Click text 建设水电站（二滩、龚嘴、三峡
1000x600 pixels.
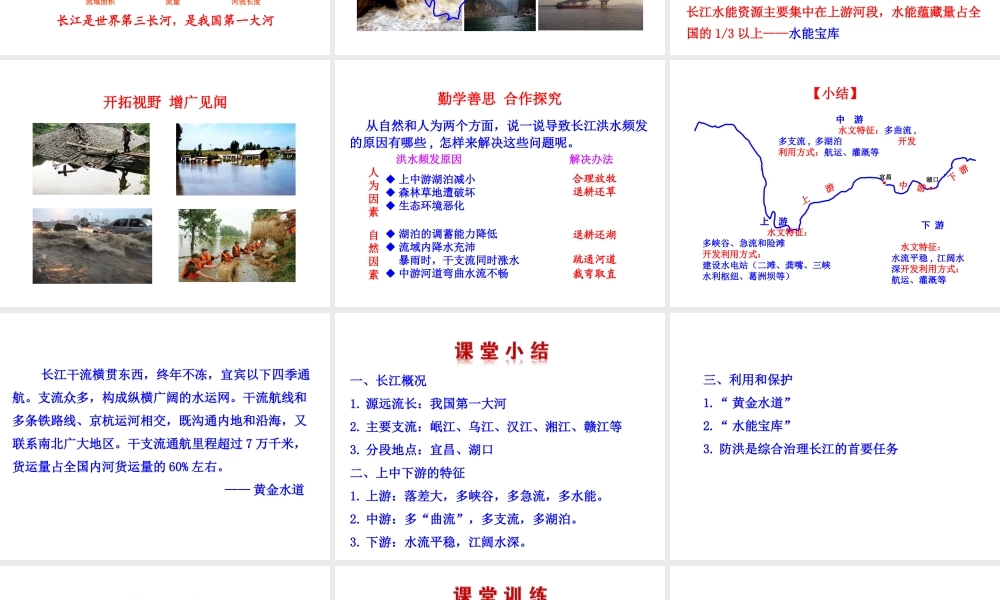(x=767, y=265)
